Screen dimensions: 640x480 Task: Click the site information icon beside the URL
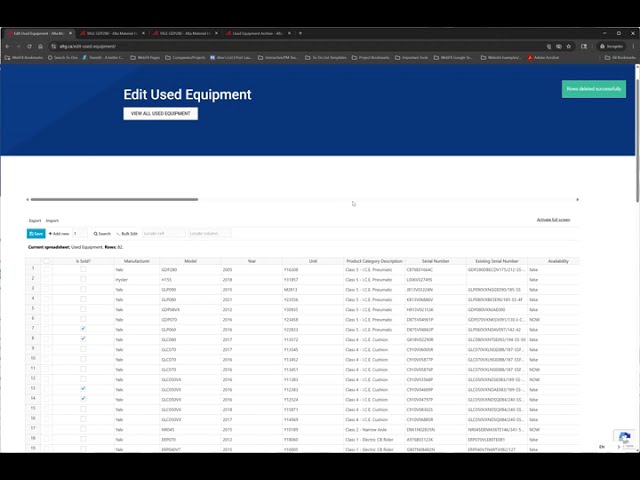(x=53, y=47)
